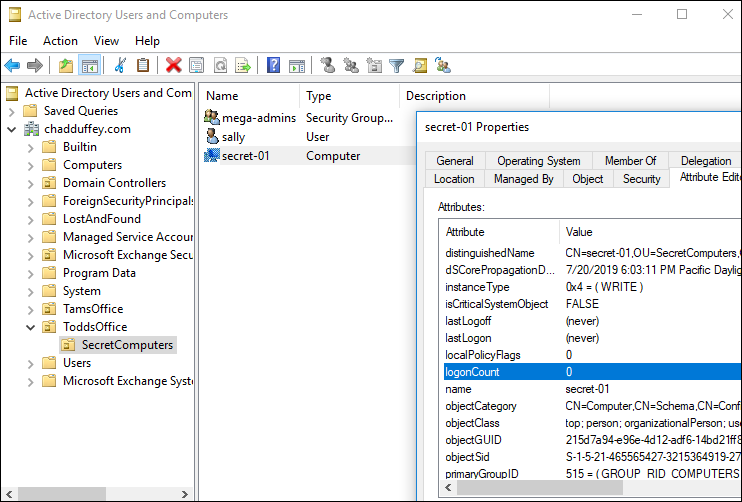Image resolution: width=742 pixels, height=502 pixels.
Task: Click the attributes list horizontal scrollbar thumb
Action: tap(540, 487)
